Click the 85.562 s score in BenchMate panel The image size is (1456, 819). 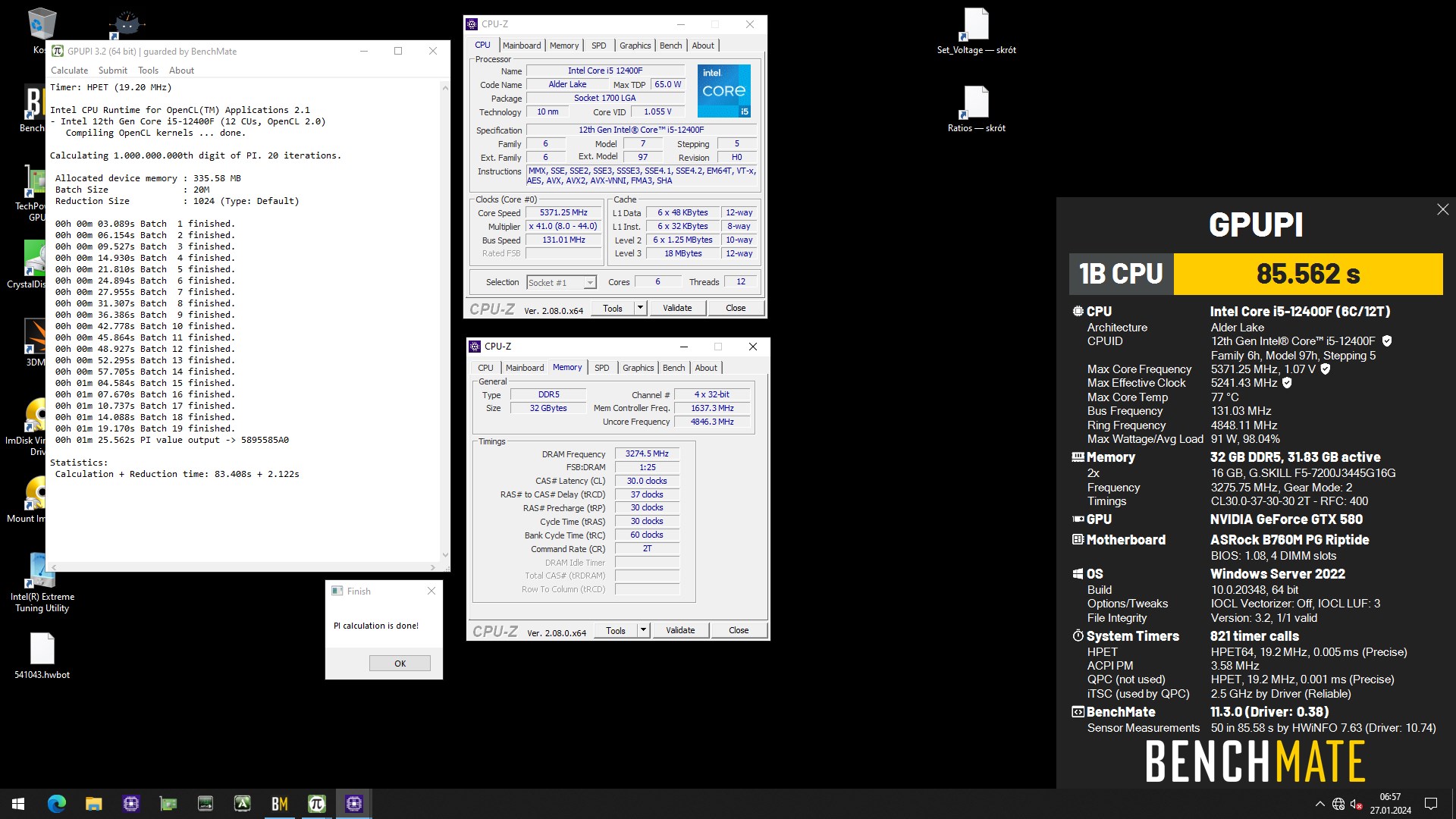[x=1307, y=274]
